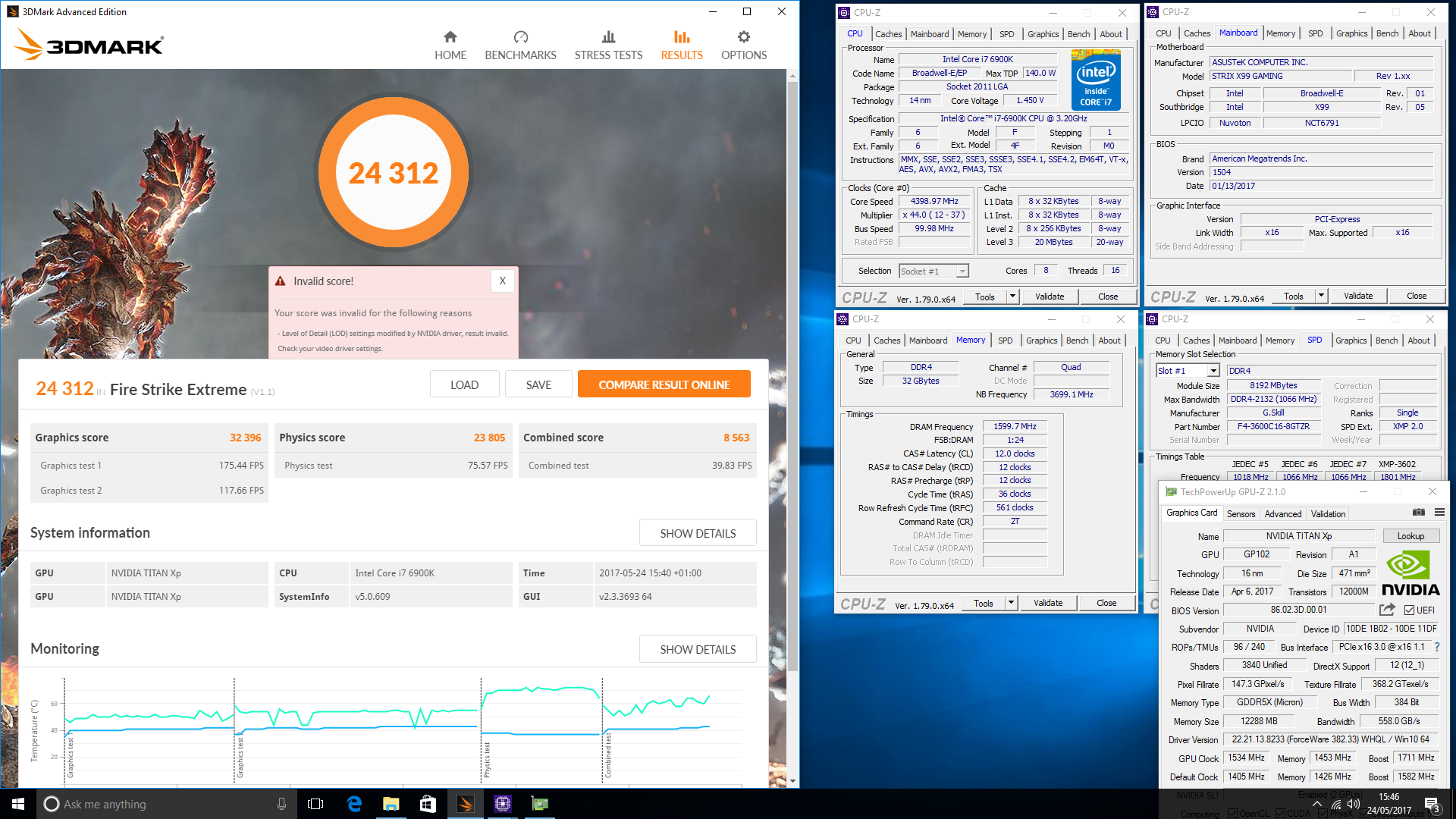Viewport: 1456px width, 819px height.
Task: Expand Tools arrow in CPU-Z Memory window
Action: pos(1011,603)
